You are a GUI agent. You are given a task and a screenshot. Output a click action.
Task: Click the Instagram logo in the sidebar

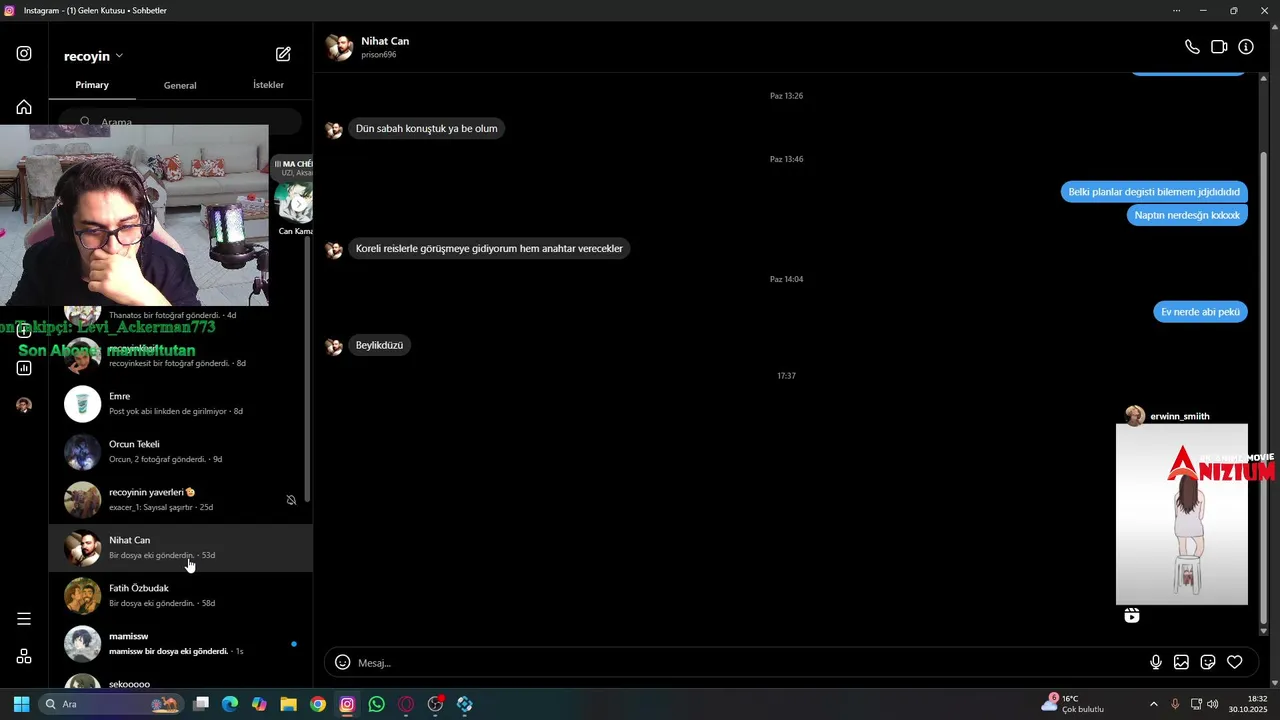click(x=24, y=54)
